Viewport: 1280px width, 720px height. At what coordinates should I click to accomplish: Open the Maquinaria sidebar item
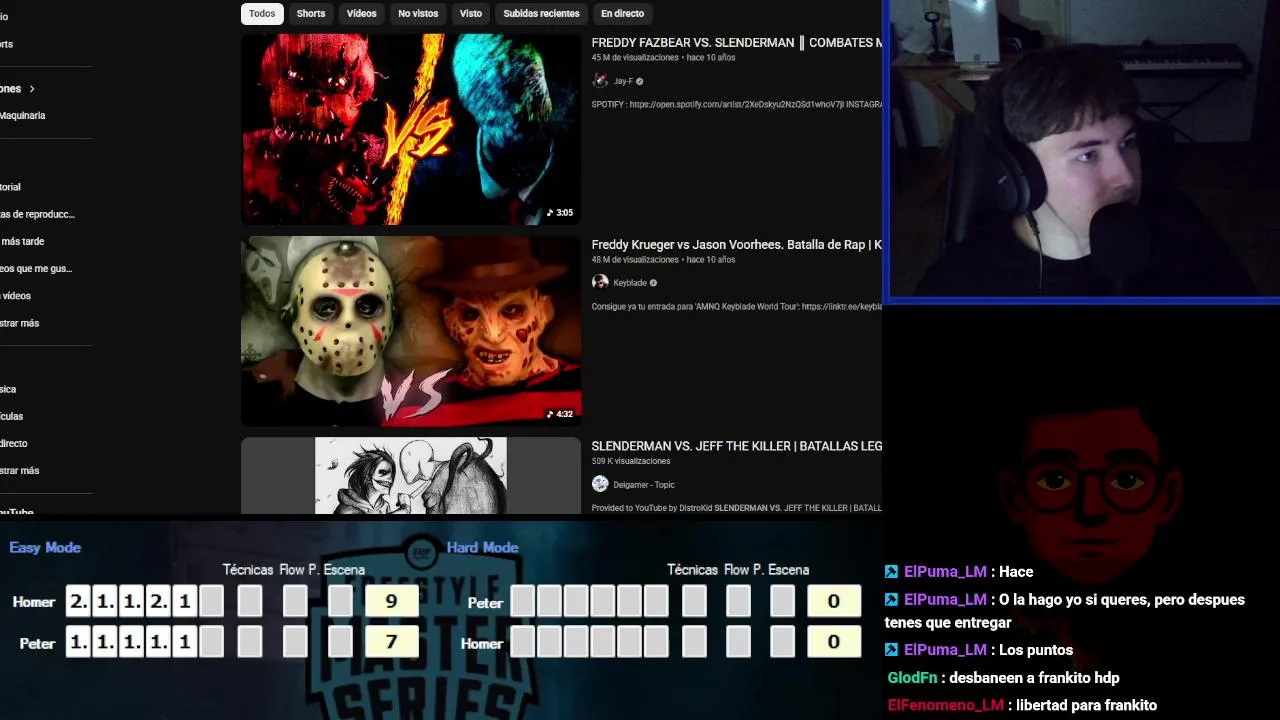pyautogui.click(x=22, y=116)
